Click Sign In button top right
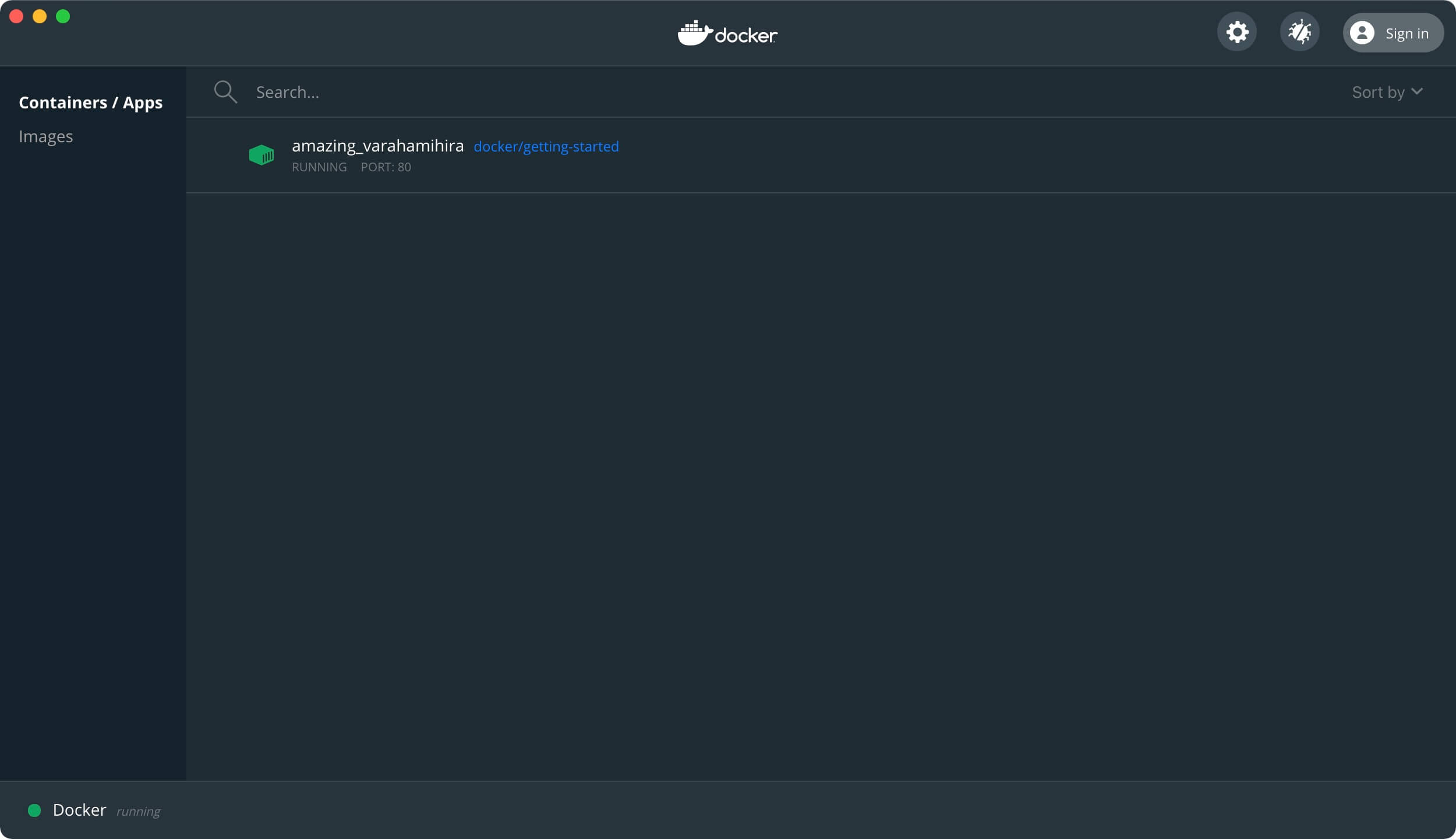This screenshot has height=839, width=1456. 1392,33
